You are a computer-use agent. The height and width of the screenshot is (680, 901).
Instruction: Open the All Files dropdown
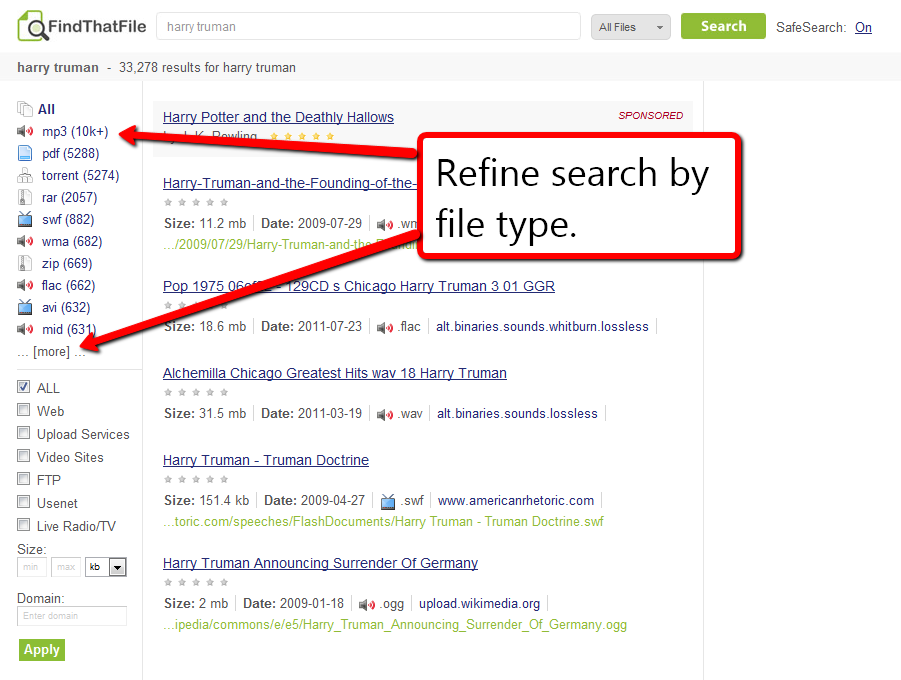(x=630, y=27)
